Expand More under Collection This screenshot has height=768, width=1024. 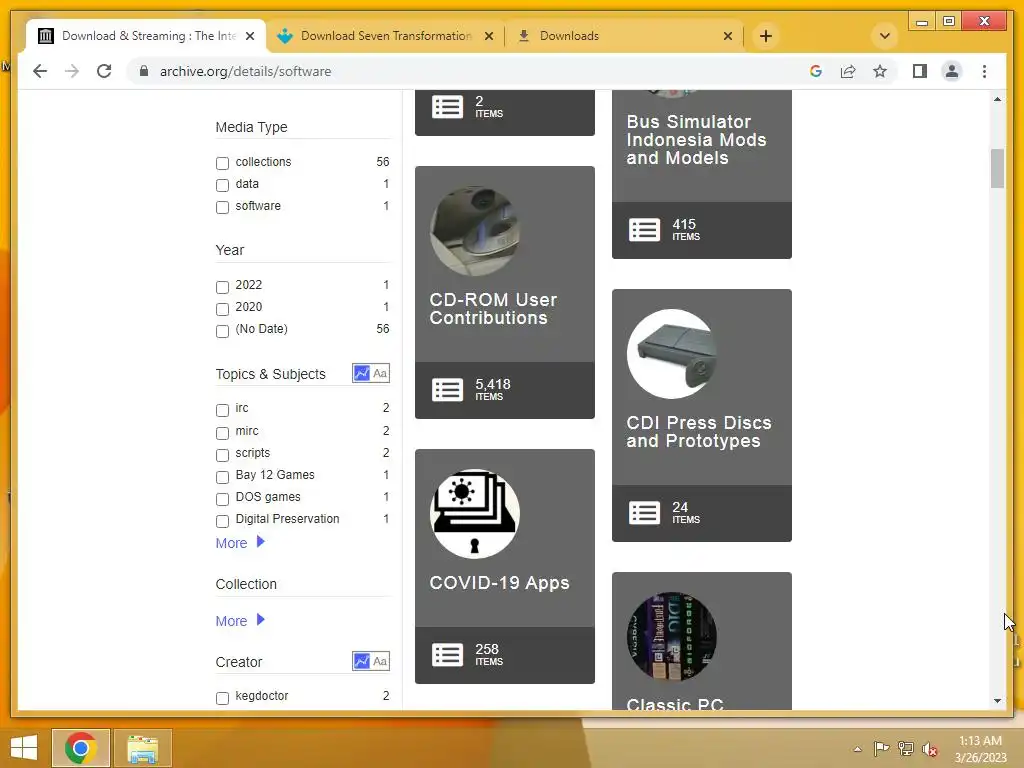[x=240, y=620]
